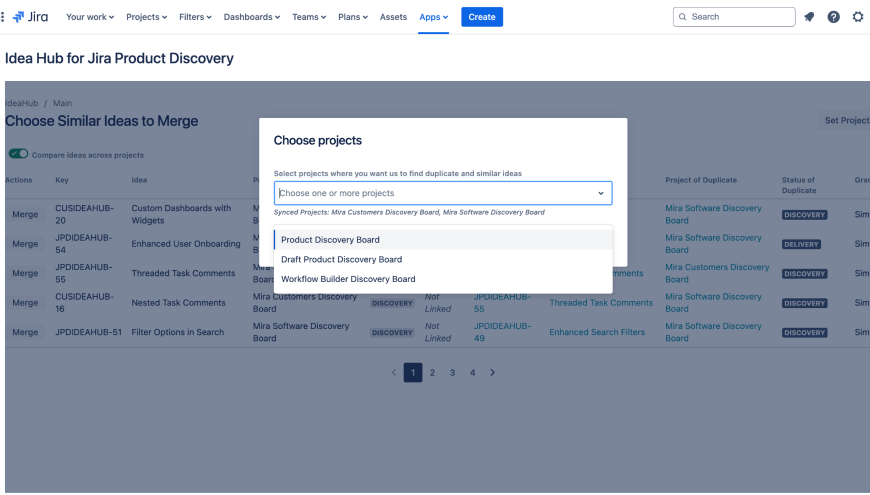Click key JPDIDEAHUB-54 cell
This screenshot has width=870, height=495.
(x=83, y=244)
